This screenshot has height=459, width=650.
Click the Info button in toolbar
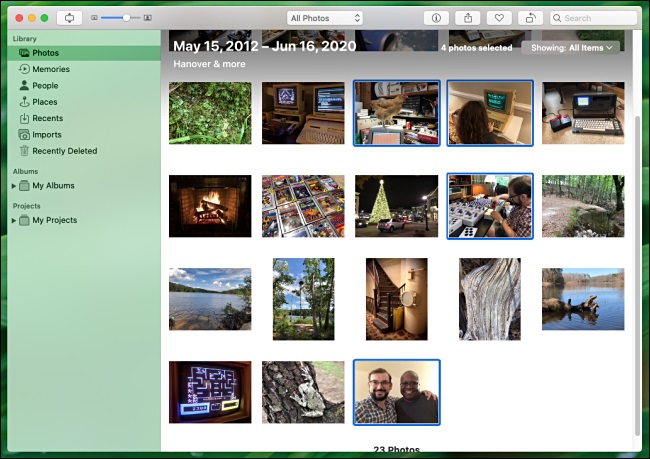point(436,18)
